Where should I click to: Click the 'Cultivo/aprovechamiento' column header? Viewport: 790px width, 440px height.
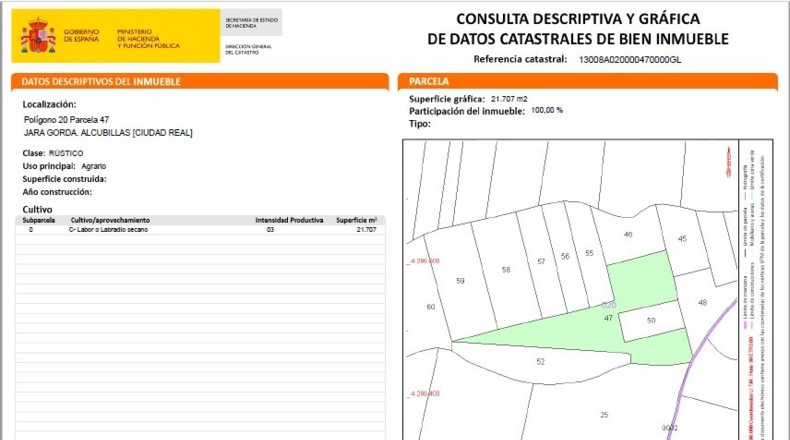(x=110, y=220)
